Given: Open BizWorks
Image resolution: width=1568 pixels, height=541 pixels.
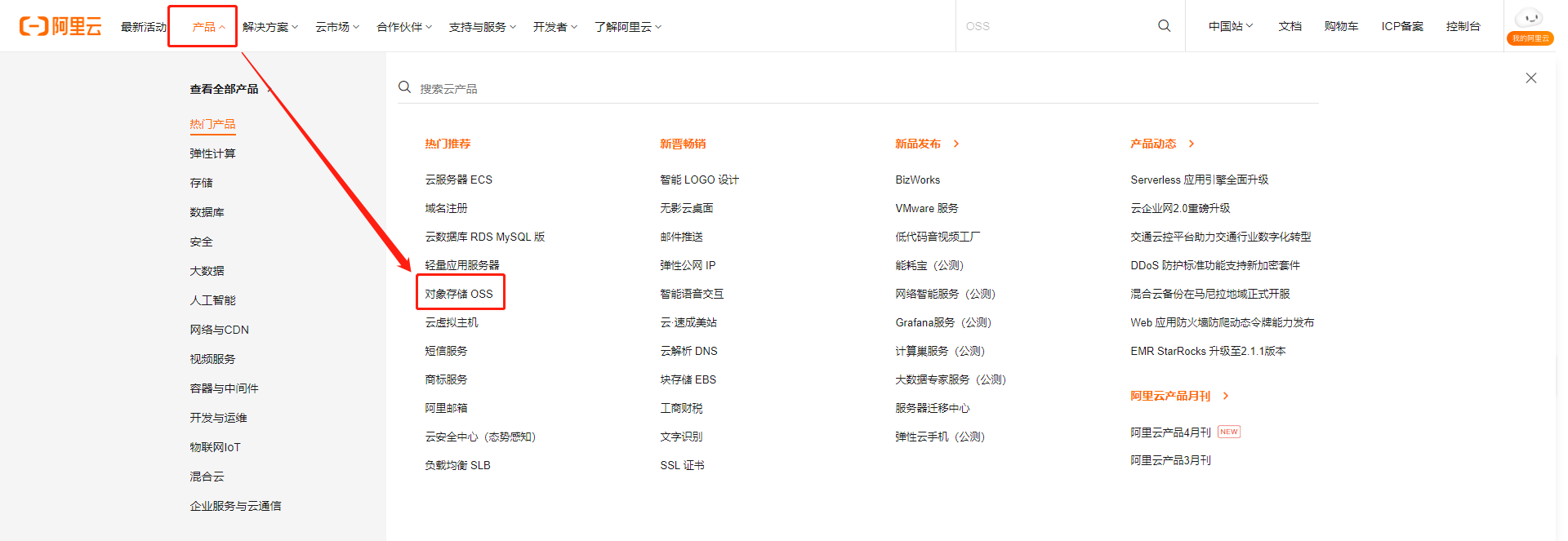Looking at the screenshot, I should click(917, 180).
